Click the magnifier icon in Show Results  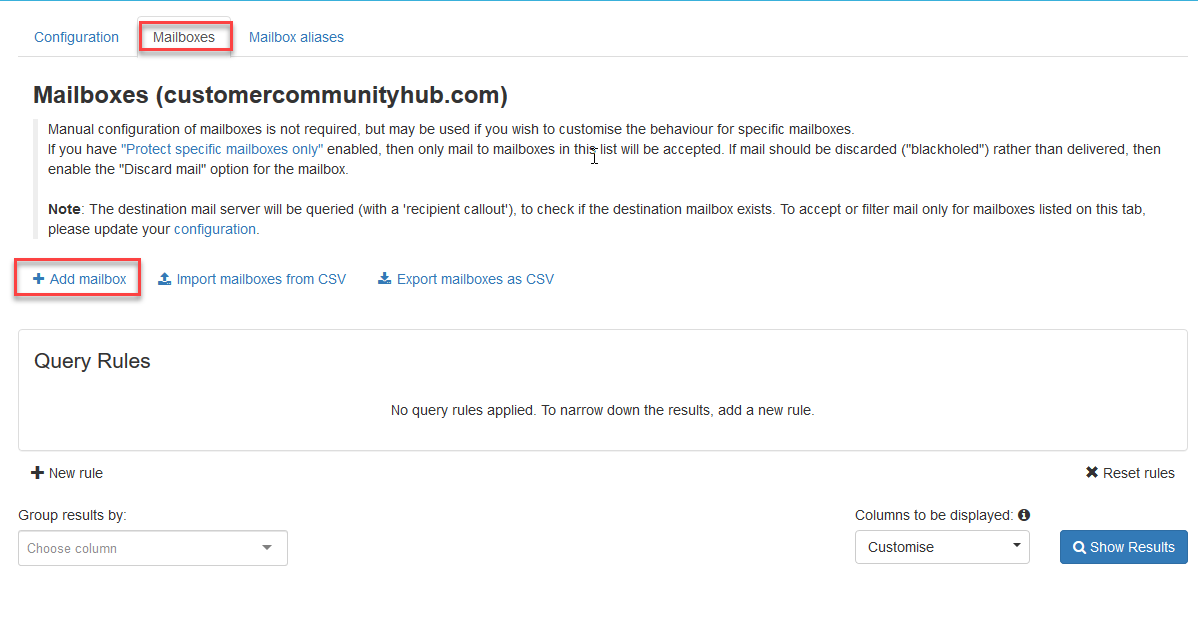click(x=1079, y=547)
